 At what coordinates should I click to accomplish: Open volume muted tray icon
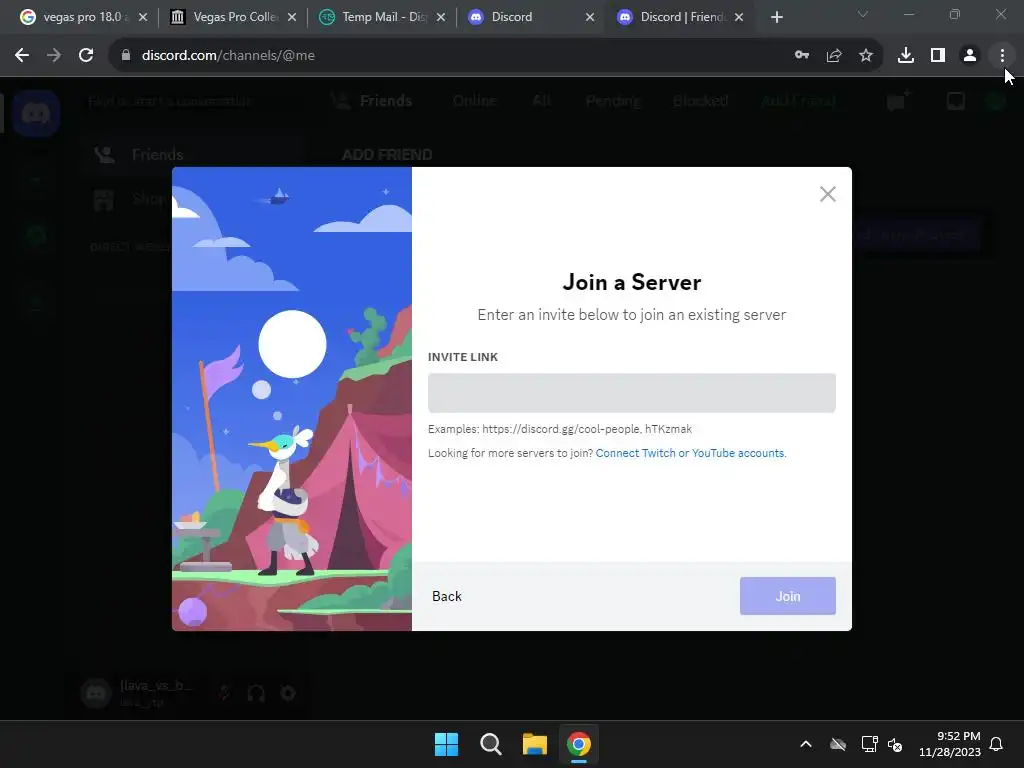(895, 744)
